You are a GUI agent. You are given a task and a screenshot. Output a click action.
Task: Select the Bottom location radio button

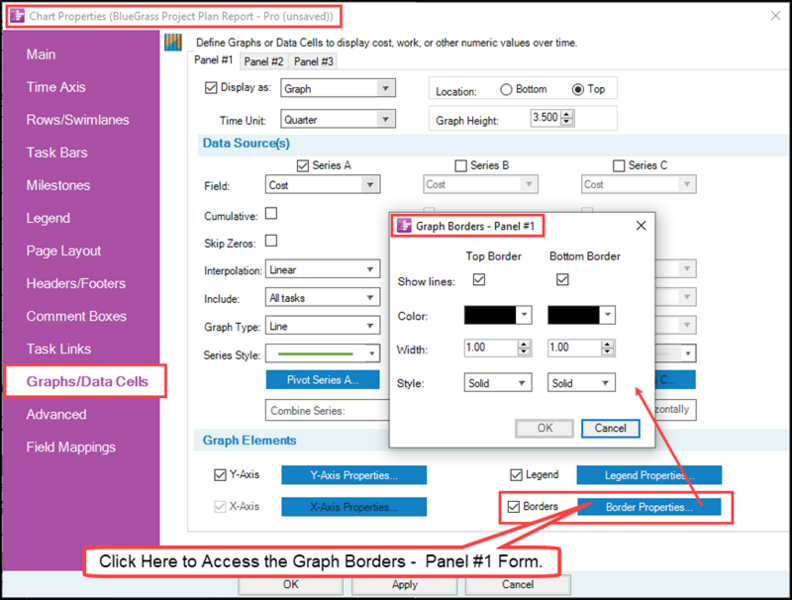click(x=506, y=89)
